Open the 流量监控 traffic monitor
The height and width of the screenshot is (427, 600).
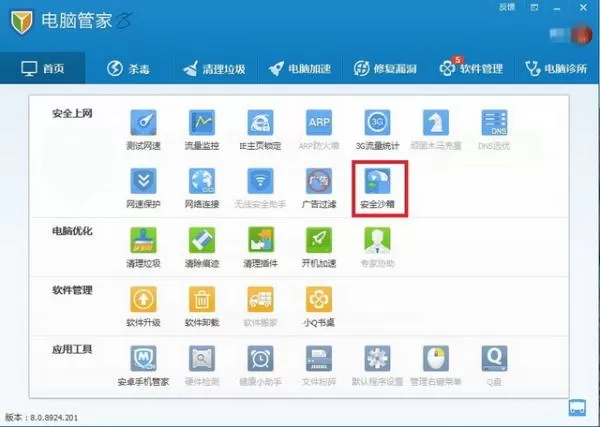202,123
